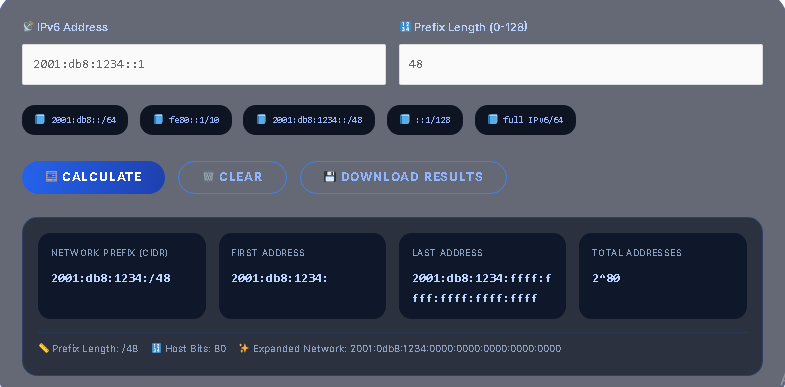Screen dimensions: 785x387
Task: Select the First Address value 2001:db8:1234:
Action: pyautogui.click(x=279, y=278)
